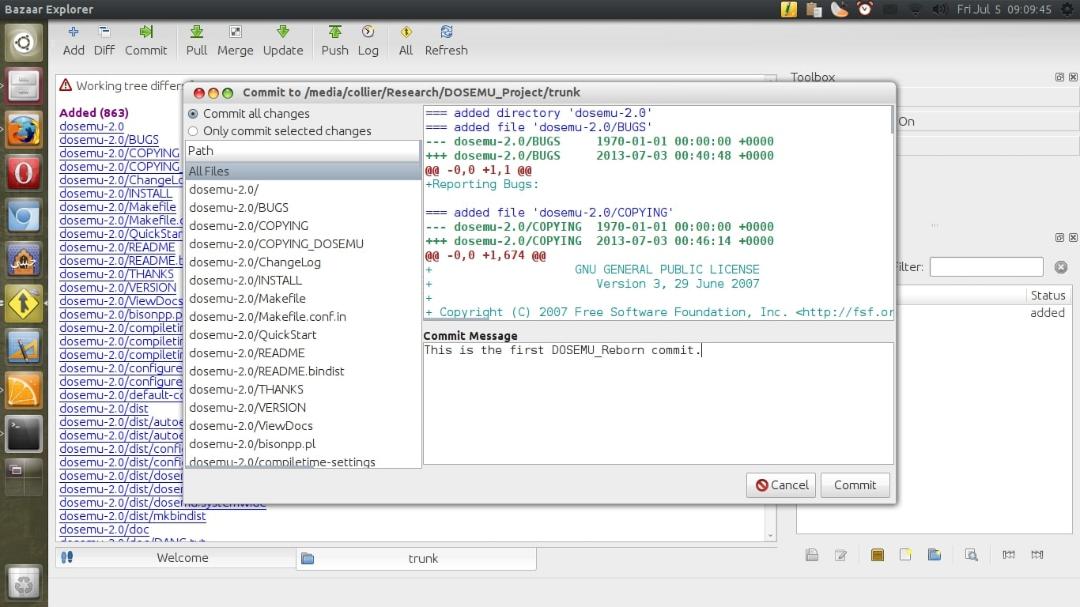Open the dosemu-2.0/doc link
Viewport: 1080px width, 607px height.
pyautogui.click(x=104, y=530)
